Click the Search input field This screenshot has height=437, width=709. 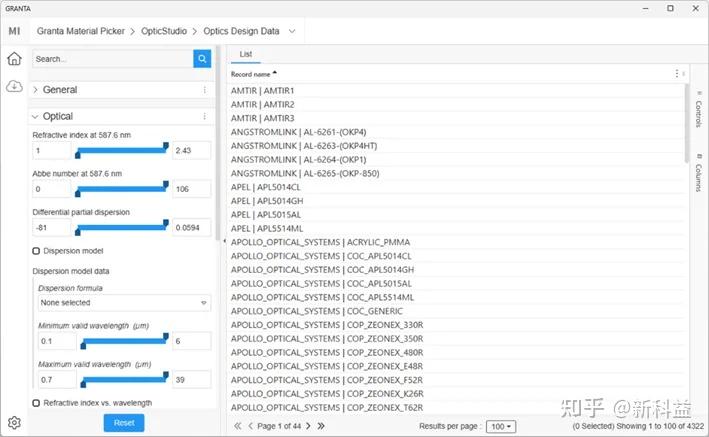point(113,59)
